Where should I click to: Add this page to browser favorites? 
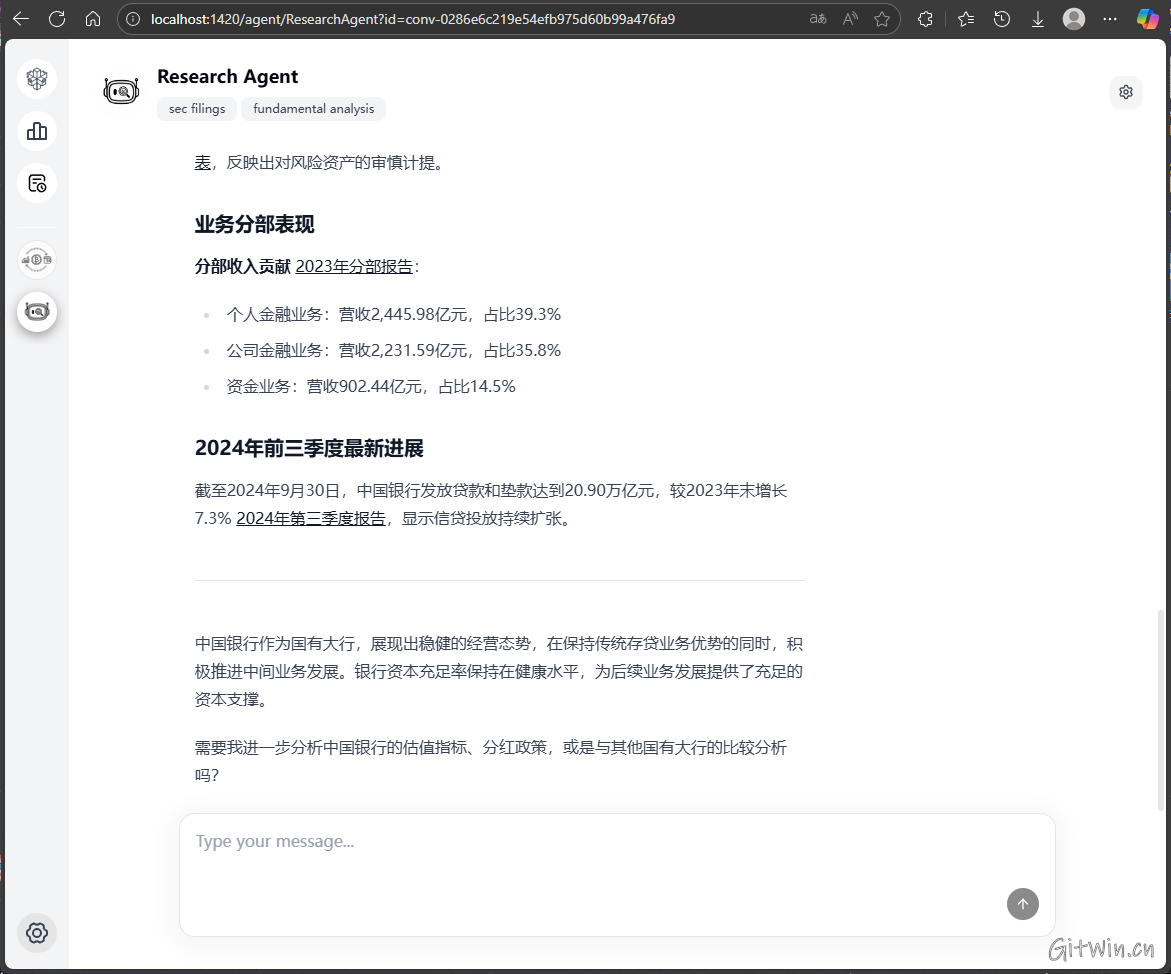881,19
